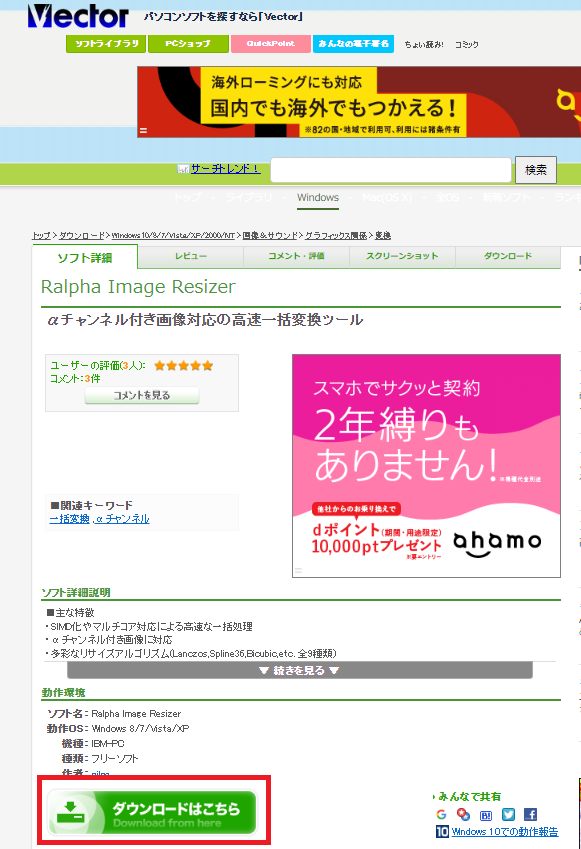Switch to ソフト詳細 tab
This screenshot has height=849, width=581.
pyautogui.click(x=85, y=258)
